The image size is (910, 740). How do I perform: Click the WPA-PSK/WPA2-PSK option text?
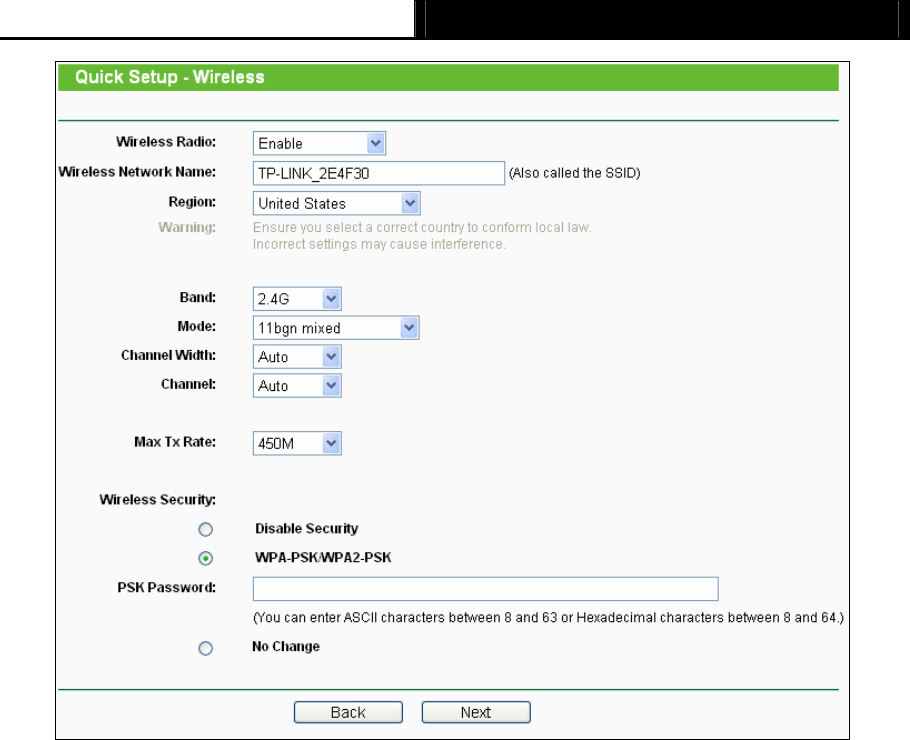click(323, 558)
